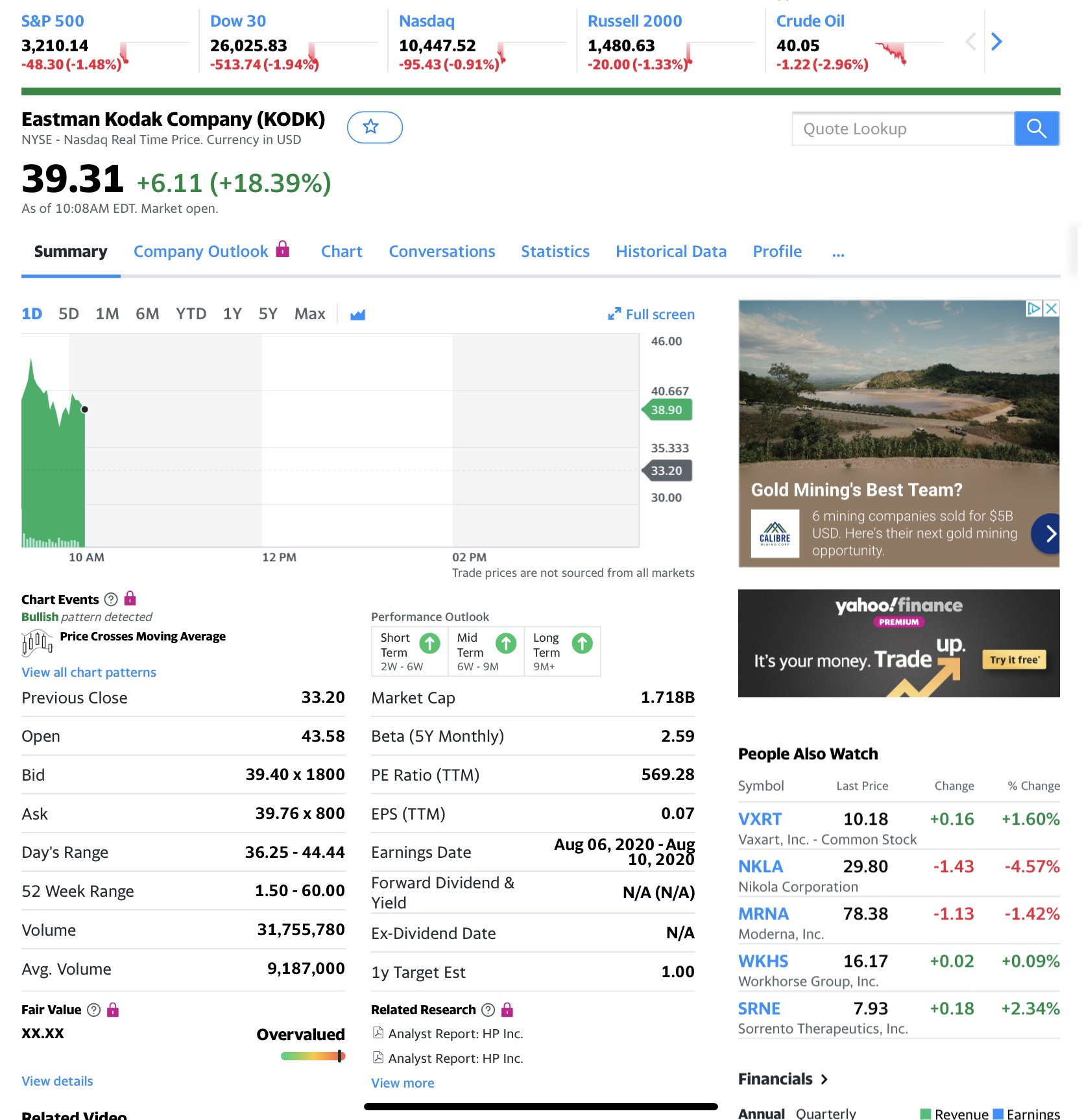Click the Quote Lookup search field
Image resolution: width=1082 pixels, height=1120 pixels.
tap(903, 128)
